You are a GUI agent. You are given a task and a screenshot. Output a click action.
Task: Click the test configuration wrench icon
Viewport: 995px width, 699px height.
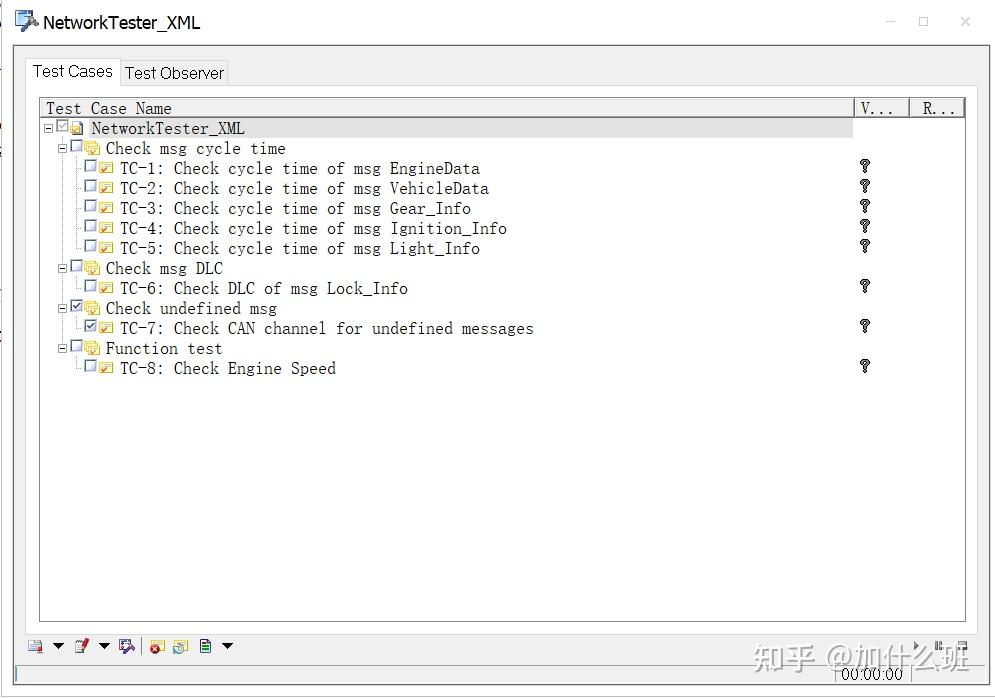tap(127, 646)
